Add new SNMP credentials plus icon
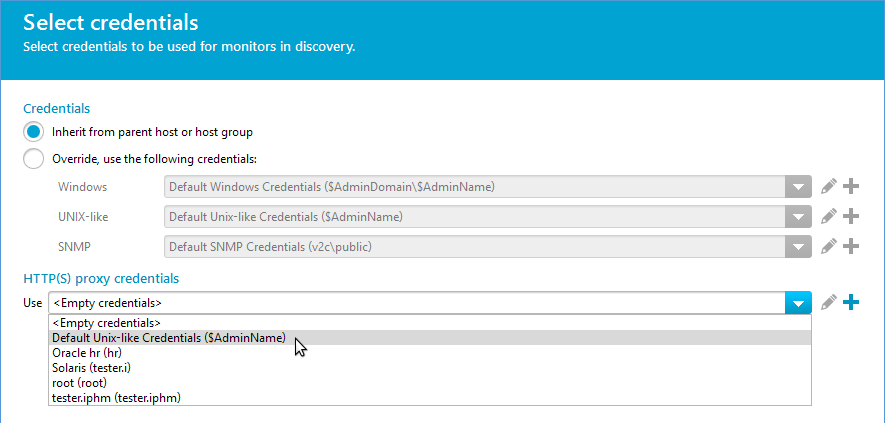Screen dimensions: 885x423 pyautogui.click(x=851, y=246)
